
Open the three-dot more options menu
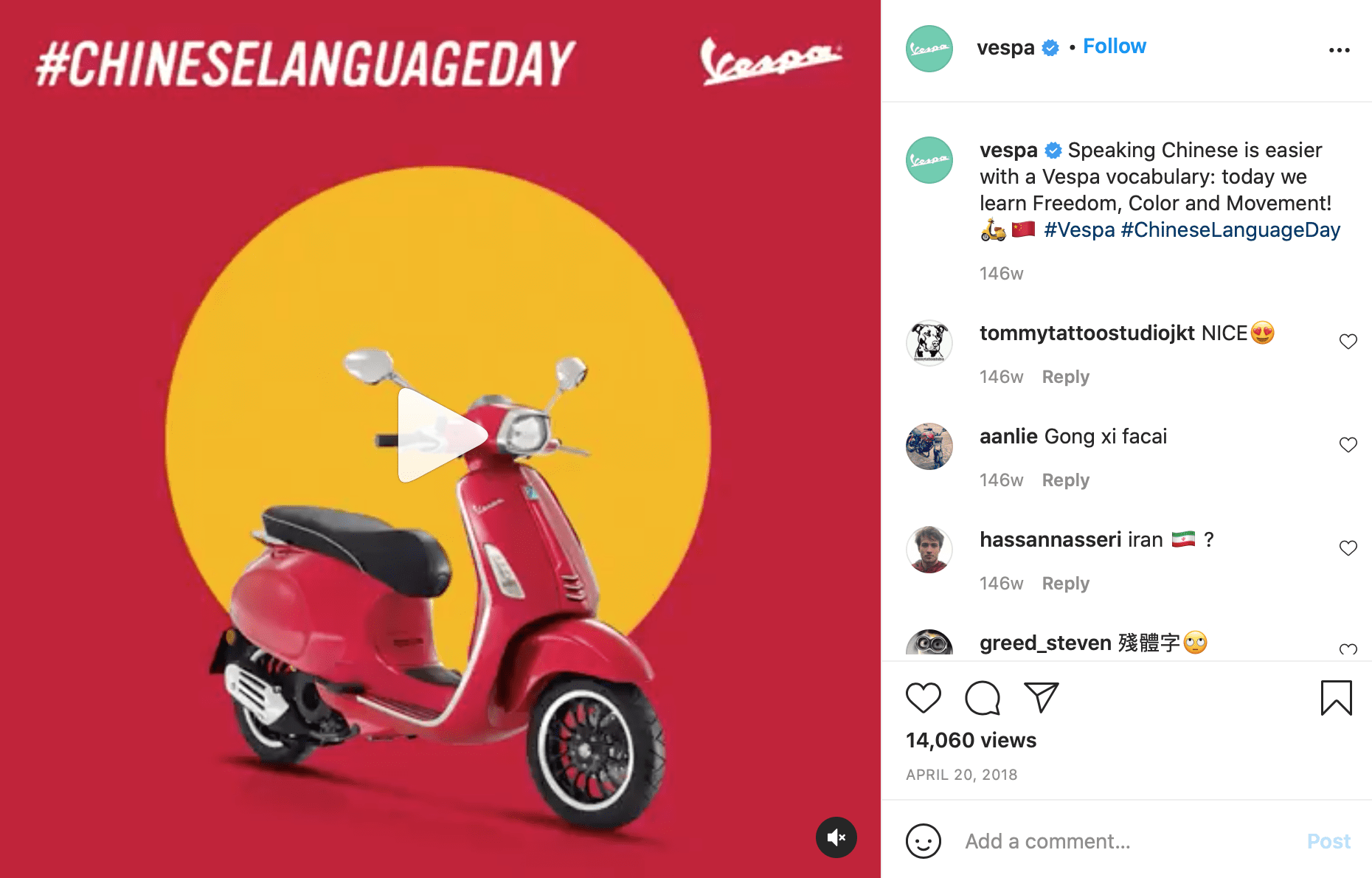(1339, 50)
